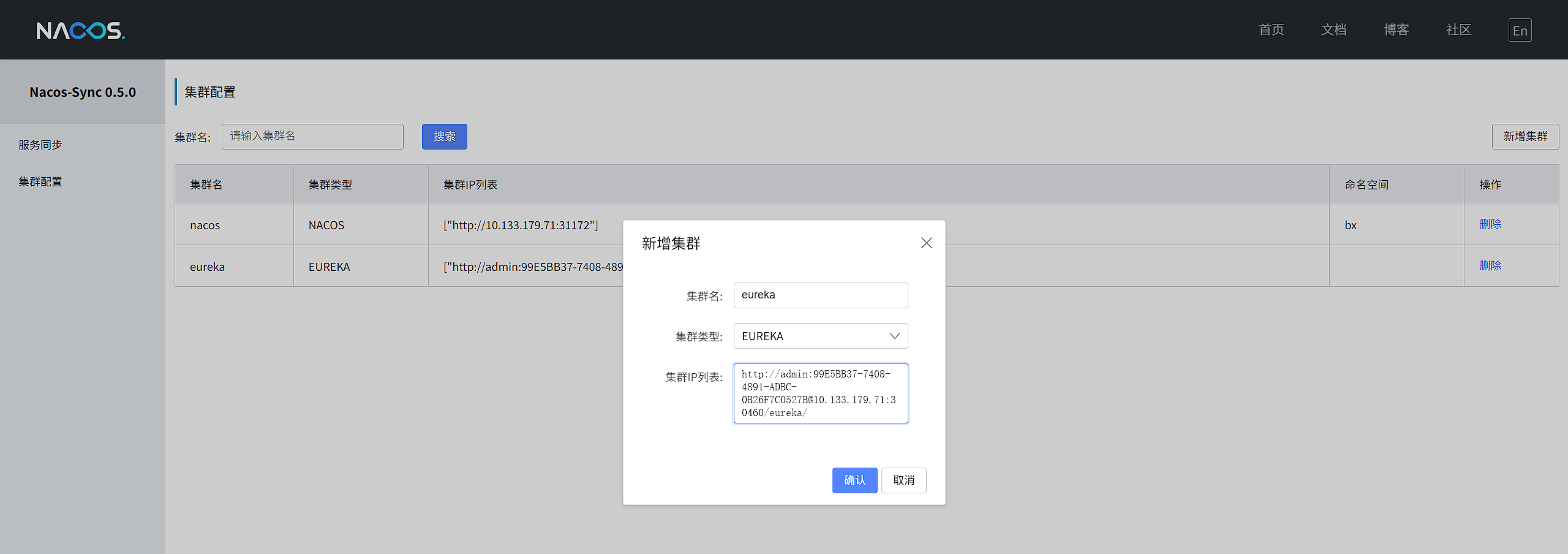
Task: Open 首页 in the top navigation
Action: pos(1271,30)
